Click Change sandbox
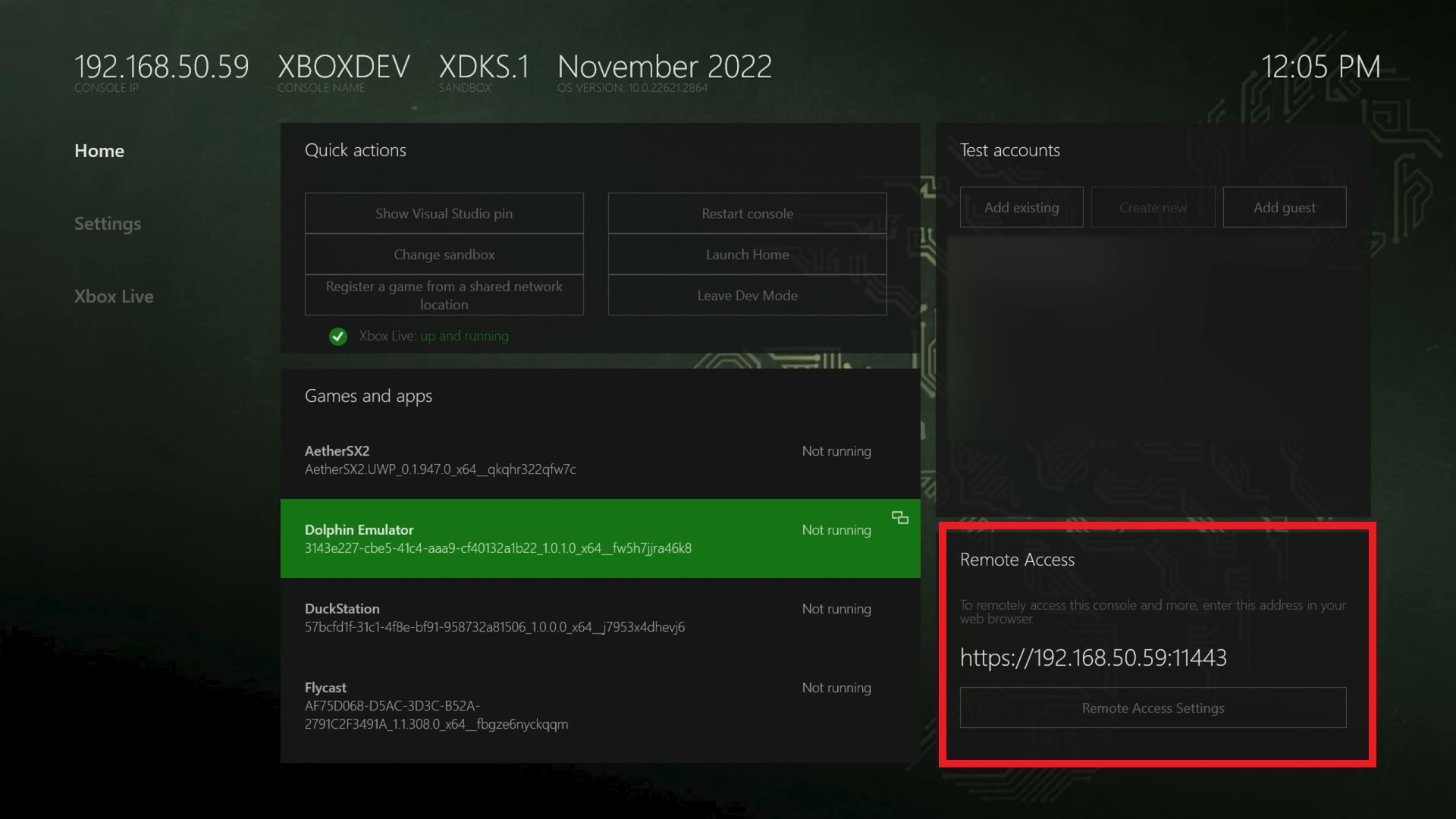The height and width of the screenshot is (819, 1456). (444, 254)
